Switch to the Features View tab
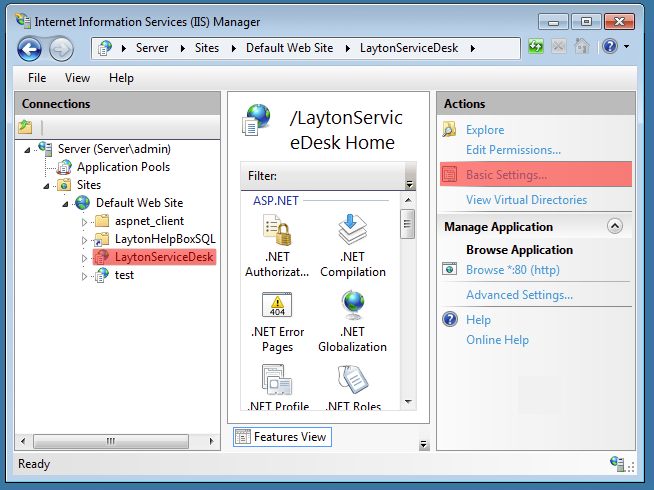The image size is (654, 490). (282, 437)
